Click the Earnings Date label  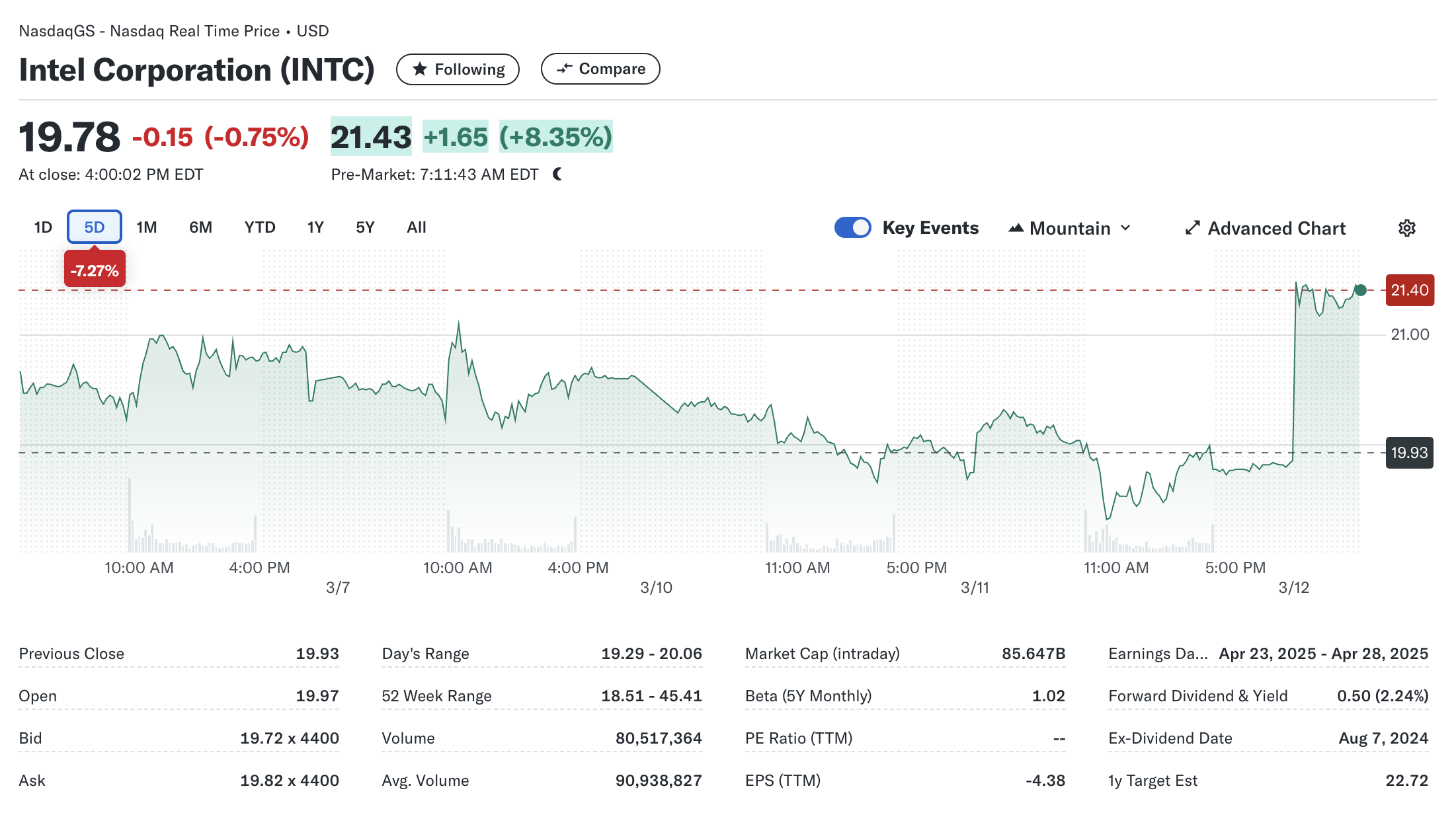pos(1157,654)
